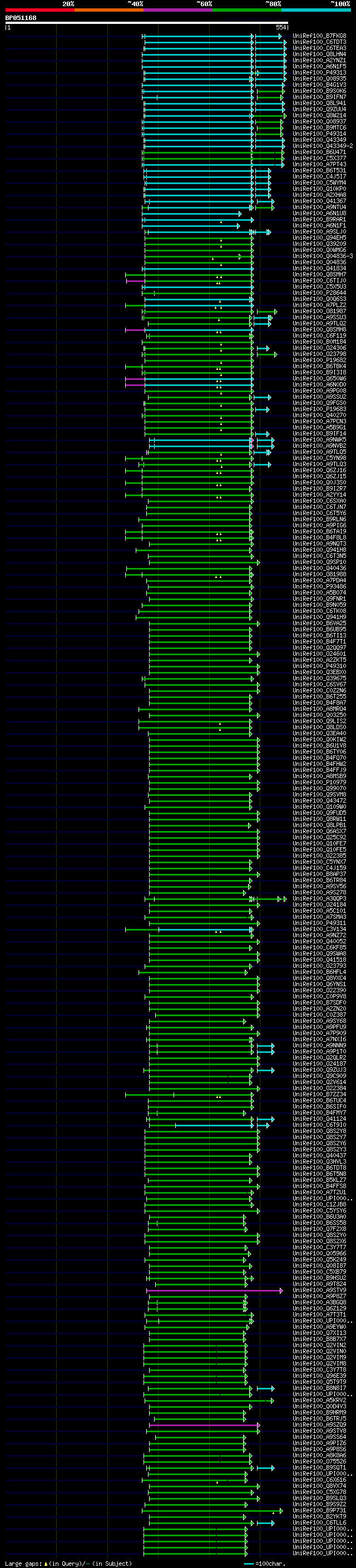The image size is (356, 1568).
Task: Select hit UniRef100_B9IFN7
Action: click(319, 97)
